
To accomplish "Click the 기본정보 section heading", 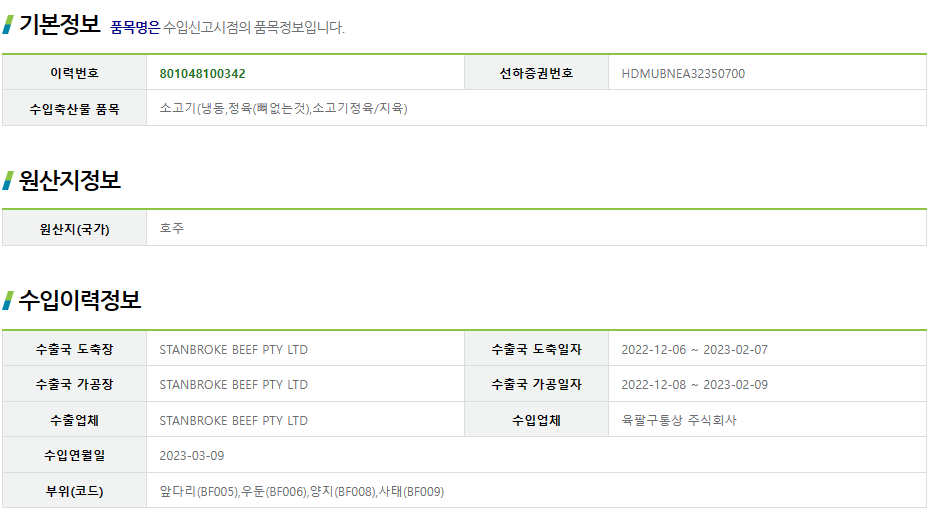I will [60, 24].
